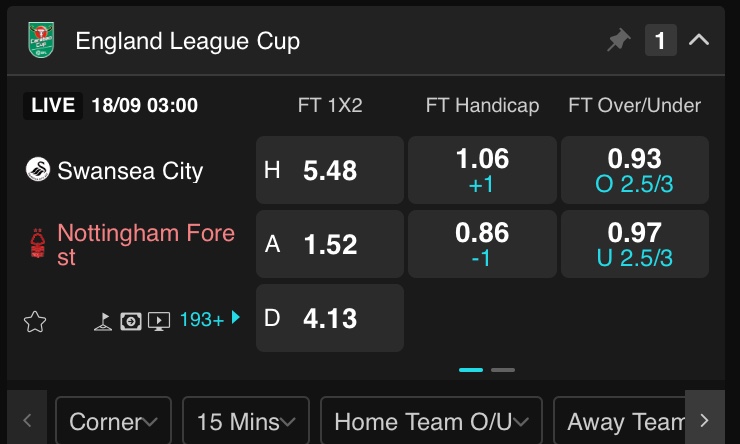This screenshot has height=444, width=740.
Task: Select away win odds 1.52
Action: 330,244
